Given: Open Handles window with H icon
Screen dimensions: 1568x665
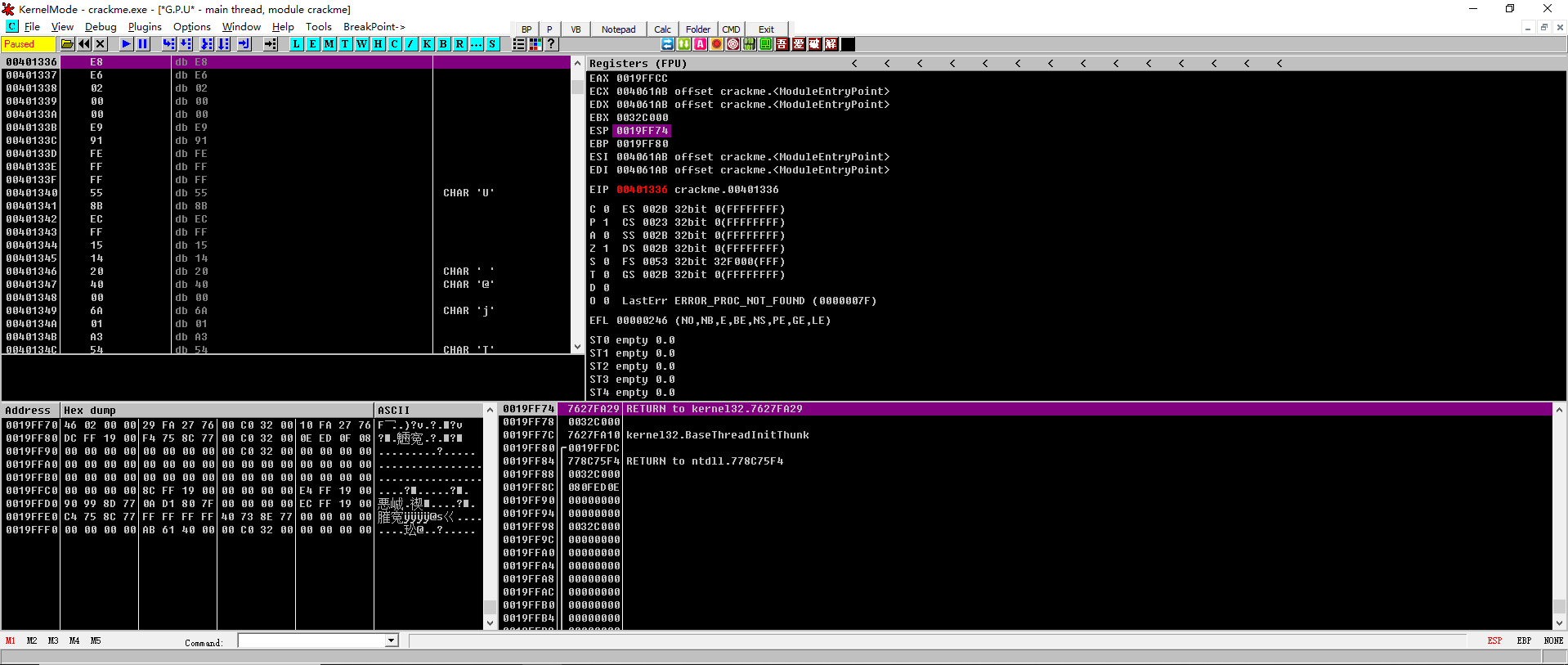Looking at the screenshot, I should (379, 44).
